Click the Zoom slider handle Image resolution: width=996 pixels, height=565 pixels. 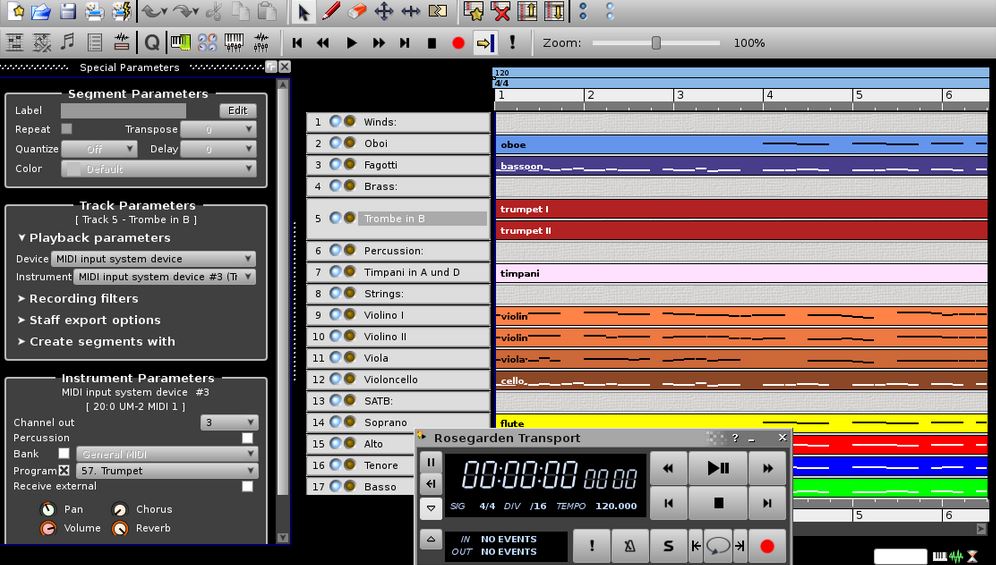tap(656, 43)
